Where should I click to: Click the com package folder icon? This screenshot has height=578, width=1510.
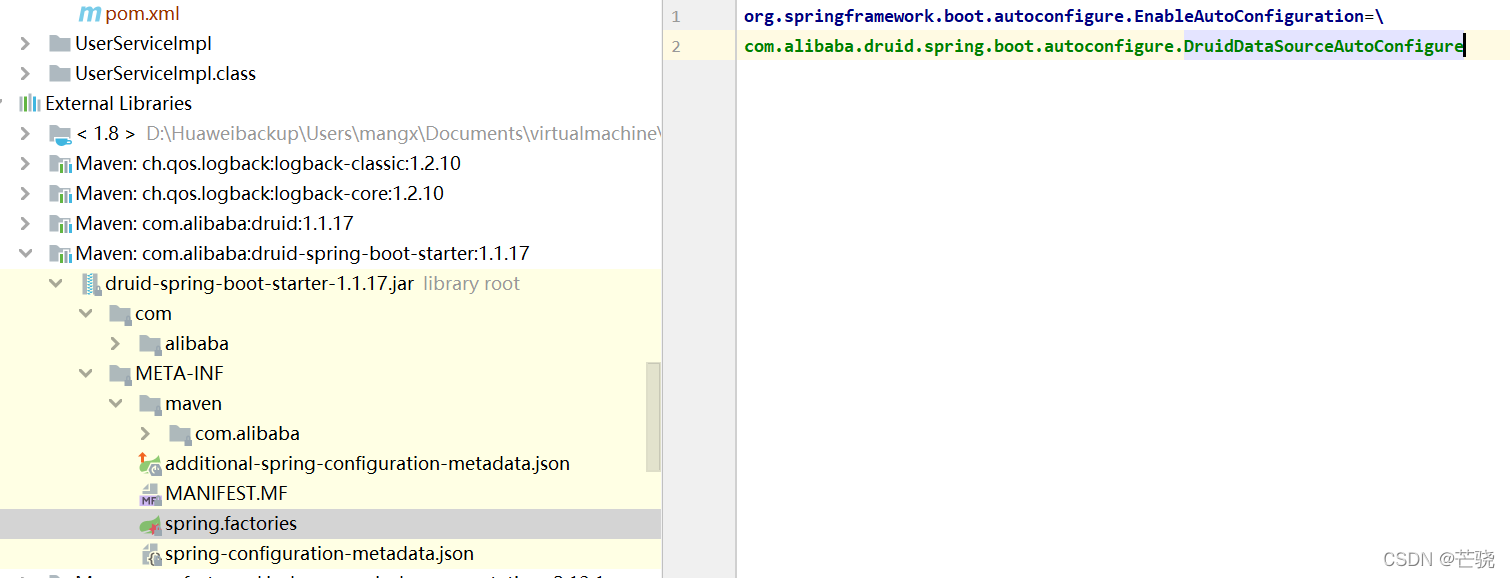pyautogui.click(x=120, y=314)
